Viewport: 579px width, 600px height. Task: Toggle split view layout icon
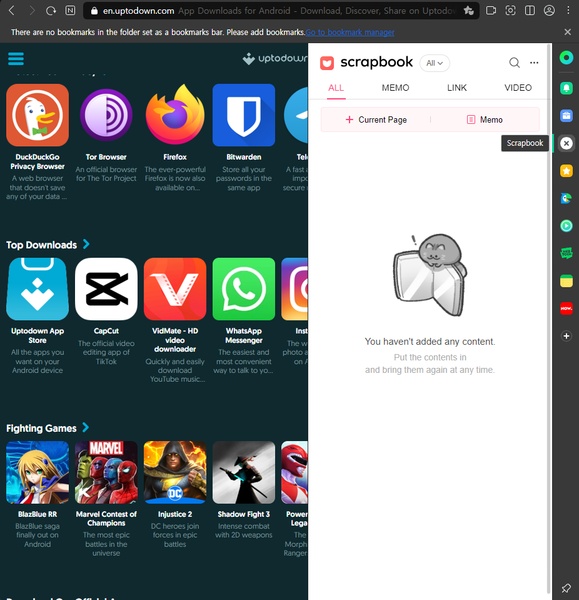(530, 11)
